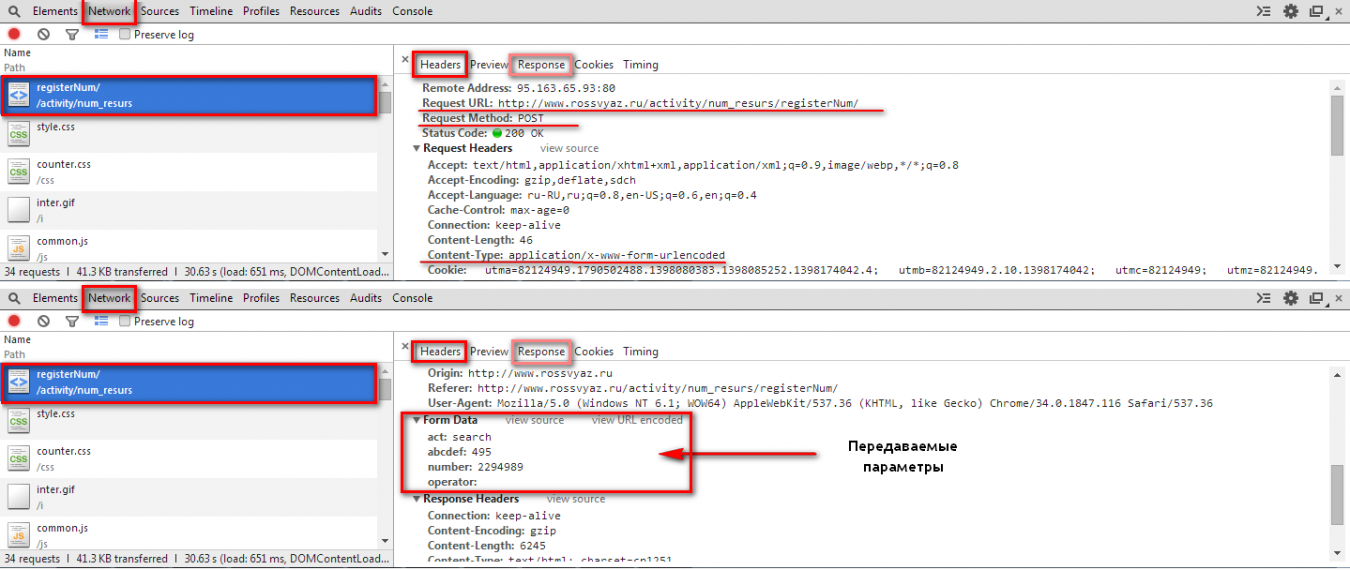Close request details pane in lower panel

405,347
